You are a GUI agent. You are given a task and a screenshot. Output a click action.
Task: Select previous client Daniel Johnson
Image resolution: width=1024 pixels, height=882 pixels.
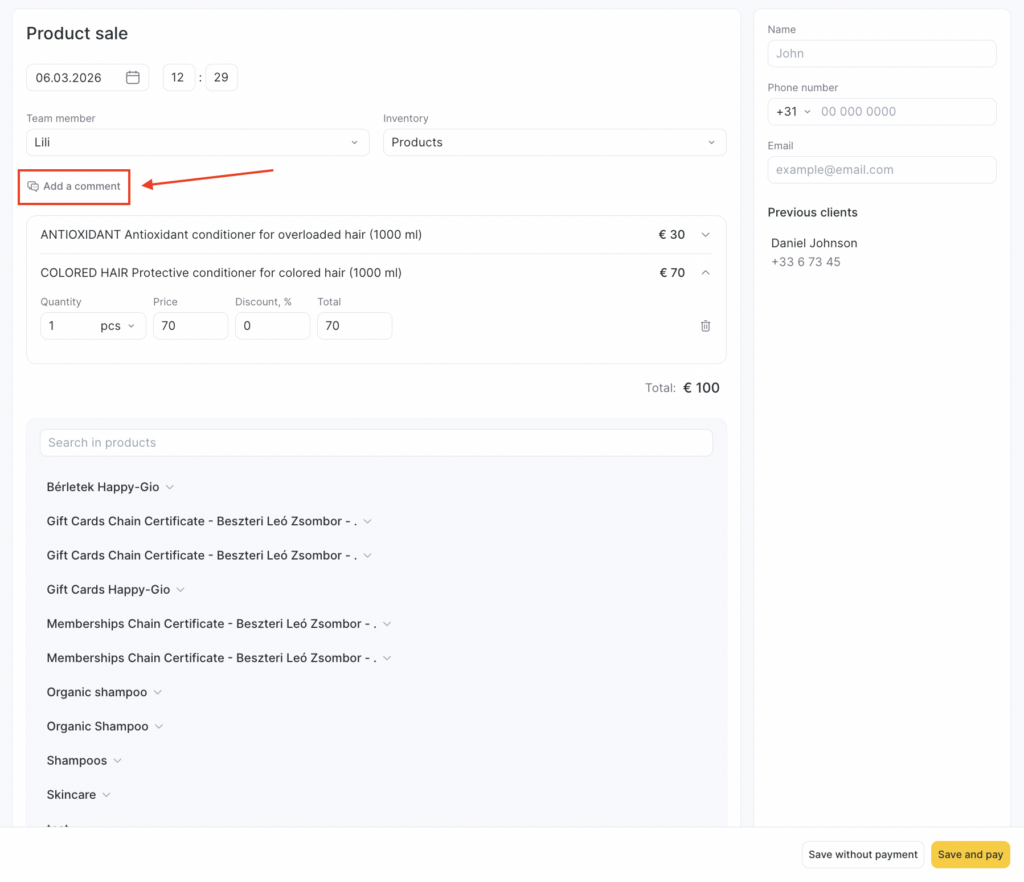[x=813, y=243]
